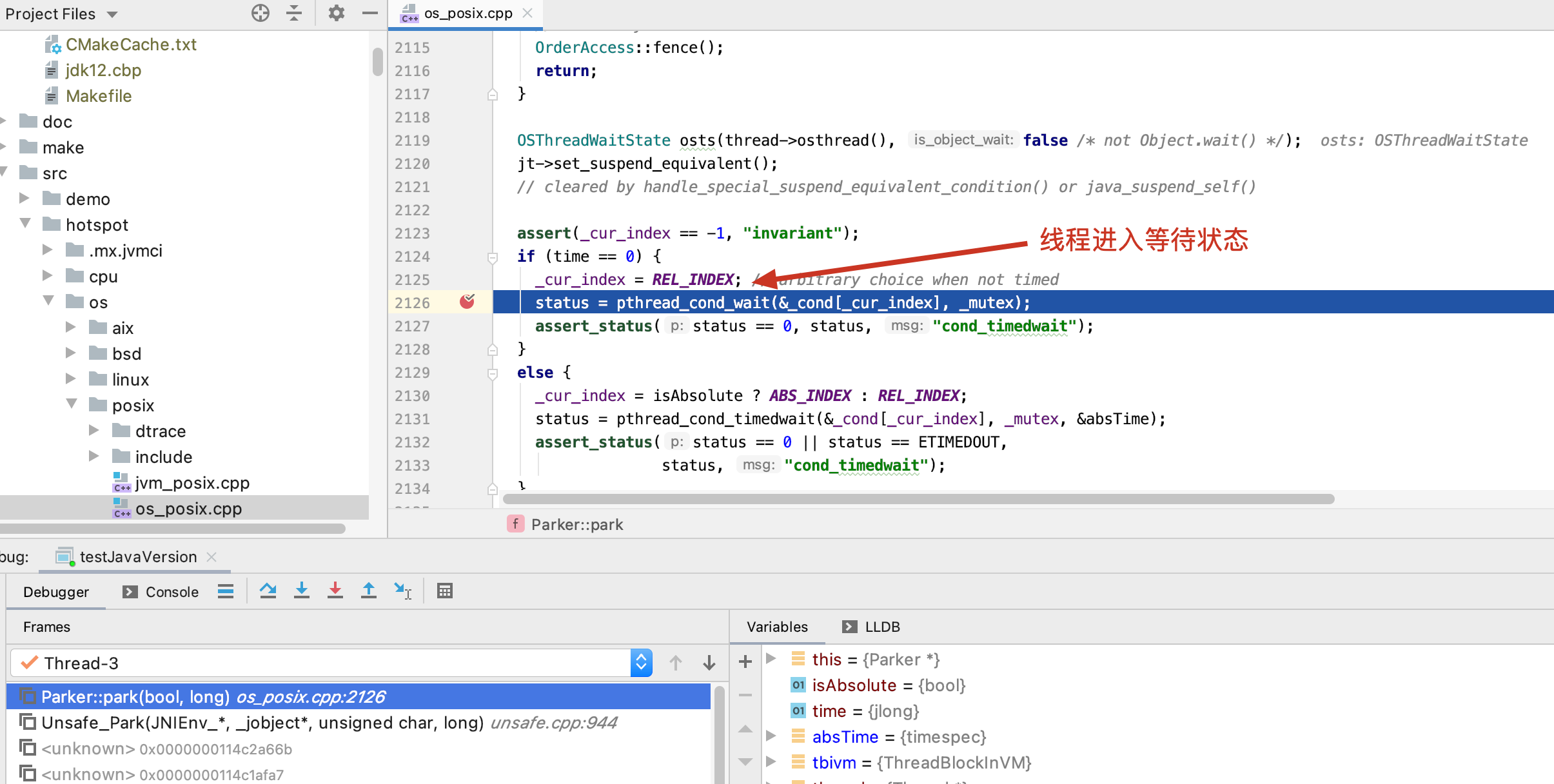Screen dimensions: 1554x784
Task: Click the Force Step Into icon
Action: 335,591
